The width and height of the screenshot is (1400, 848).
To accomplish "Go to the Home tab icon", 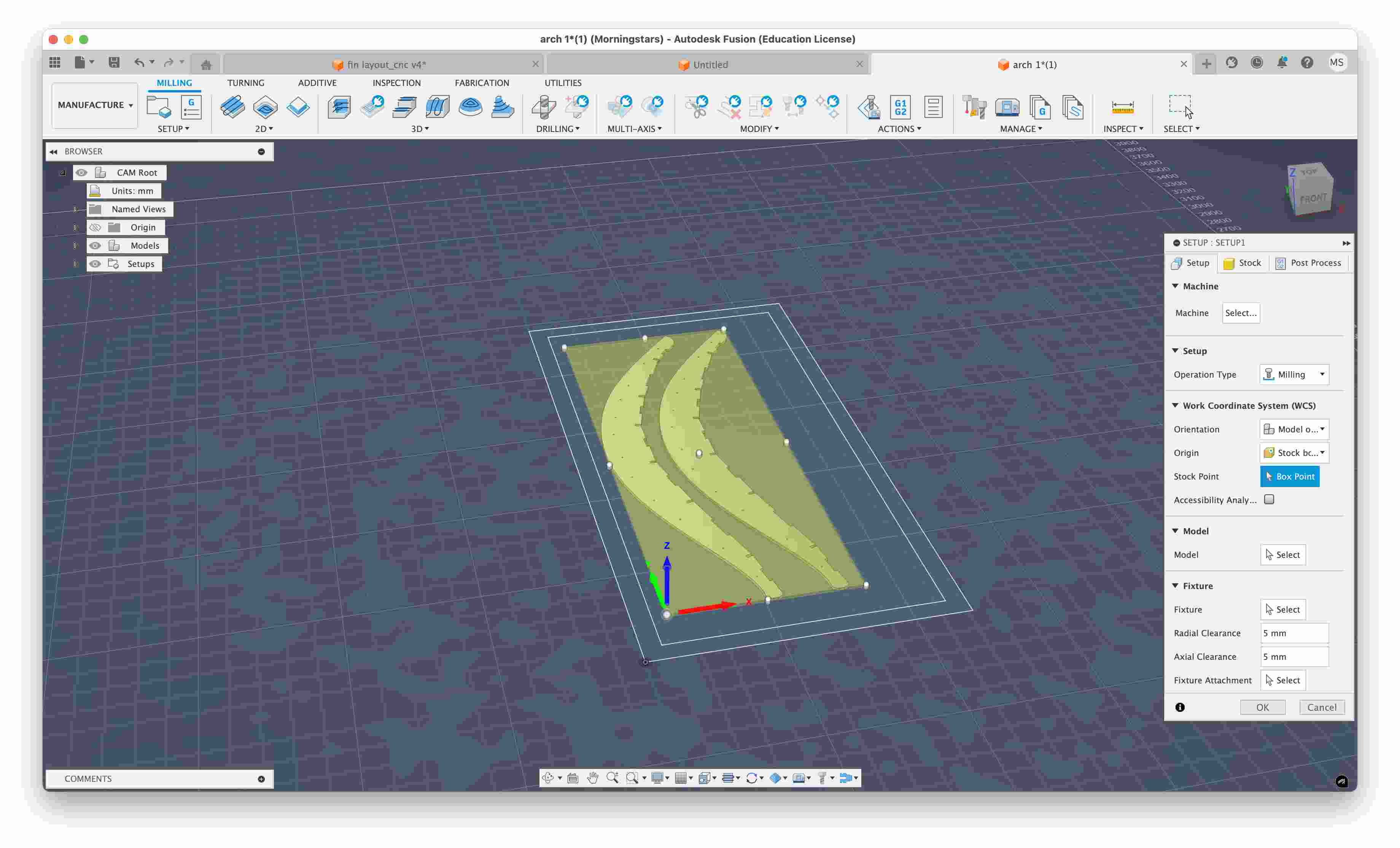I will 206,64.
